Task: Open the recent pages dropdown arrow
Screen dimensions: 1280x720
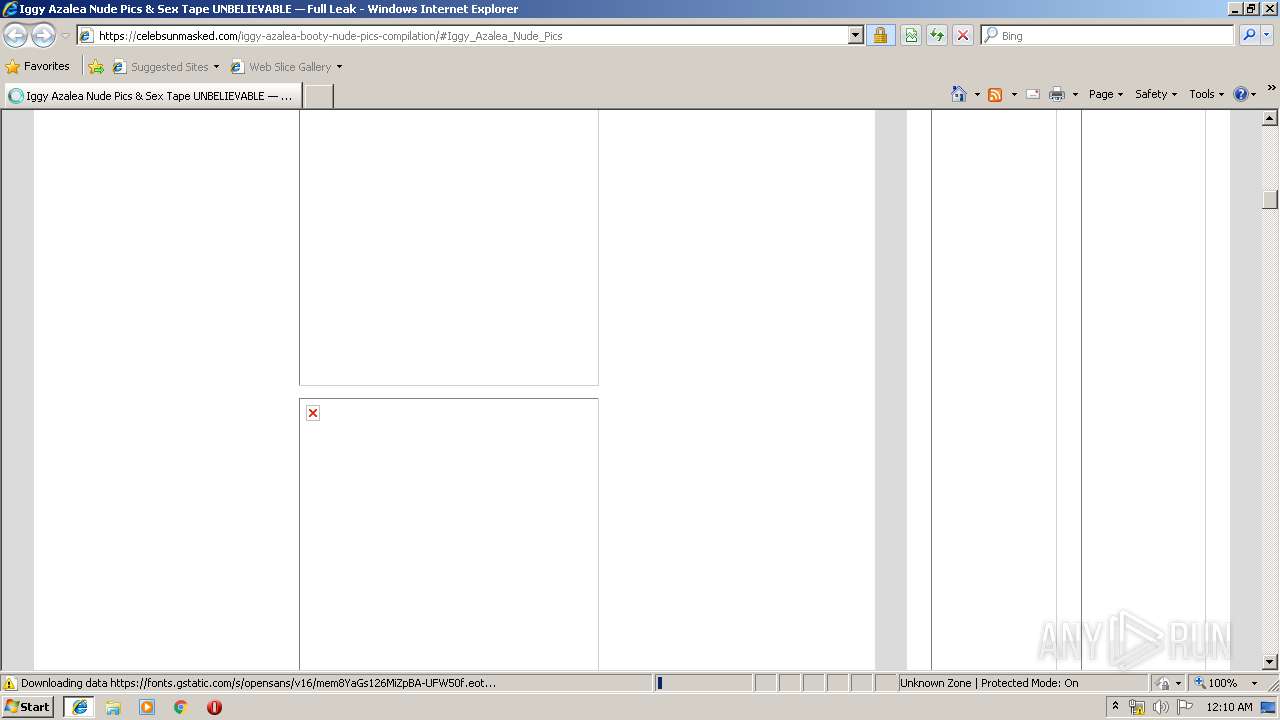Action: coord(65,36)
